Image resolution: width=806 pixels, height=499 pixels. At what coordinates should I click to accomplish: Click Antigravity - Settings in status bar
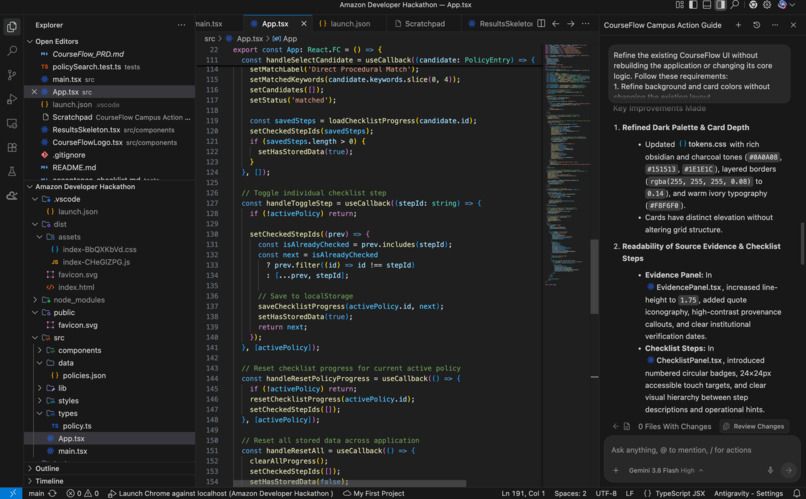coord(748,493)
